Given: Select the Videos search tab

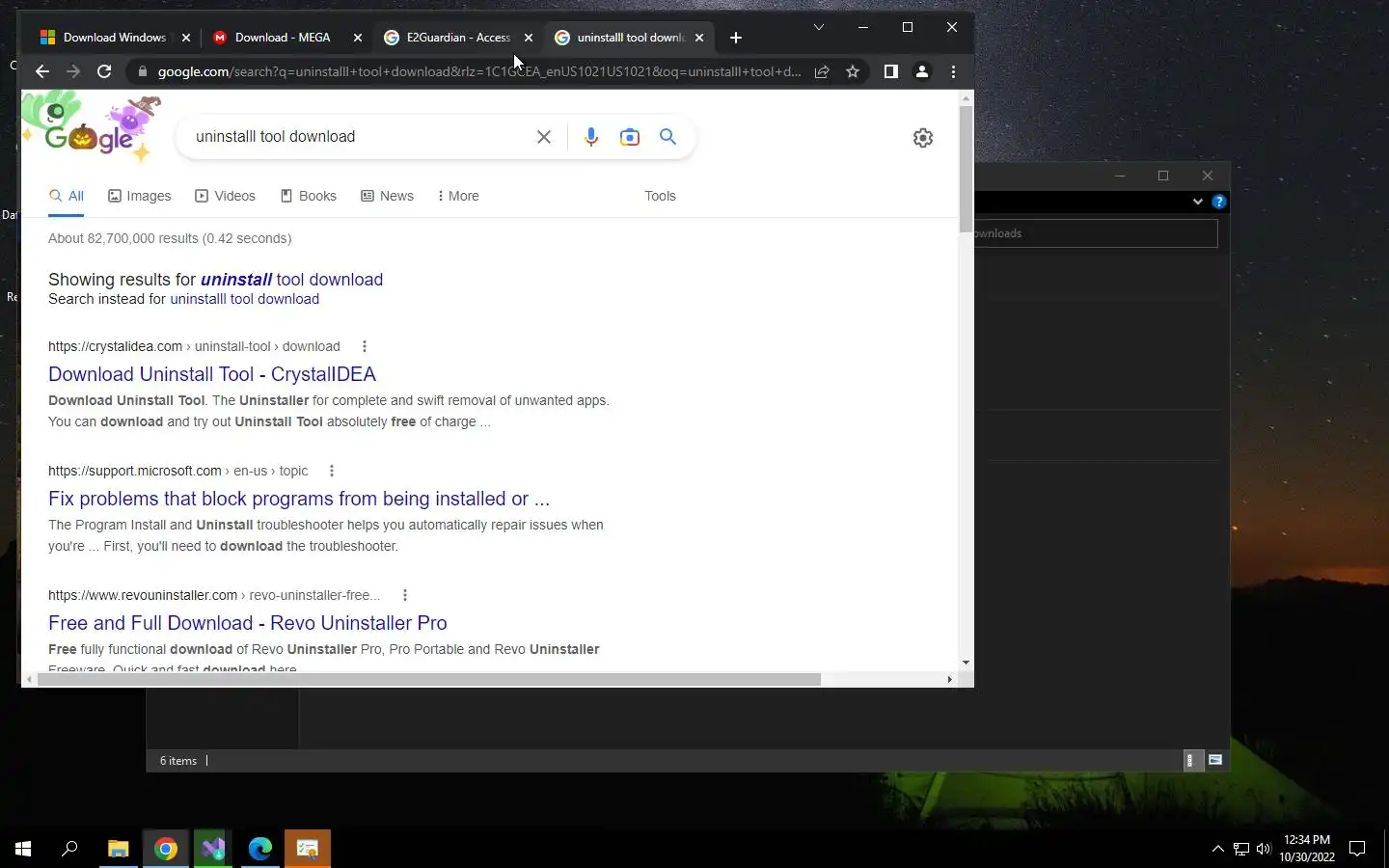Looking at the screenshot, I should pyautogui.click(x=225, y=196).
